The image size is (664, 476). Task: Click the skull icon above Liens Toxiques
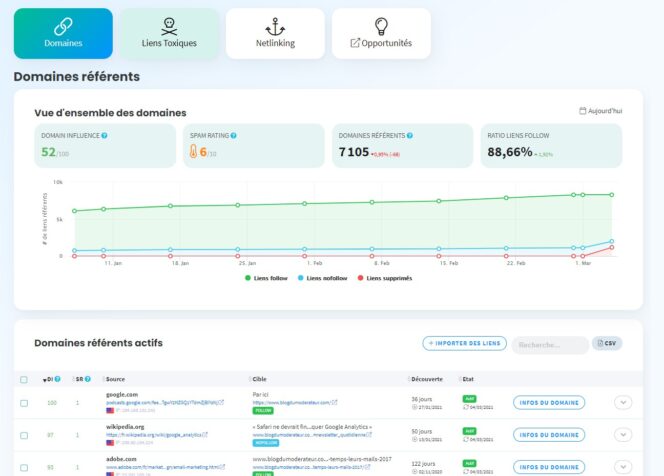[169, 27]
